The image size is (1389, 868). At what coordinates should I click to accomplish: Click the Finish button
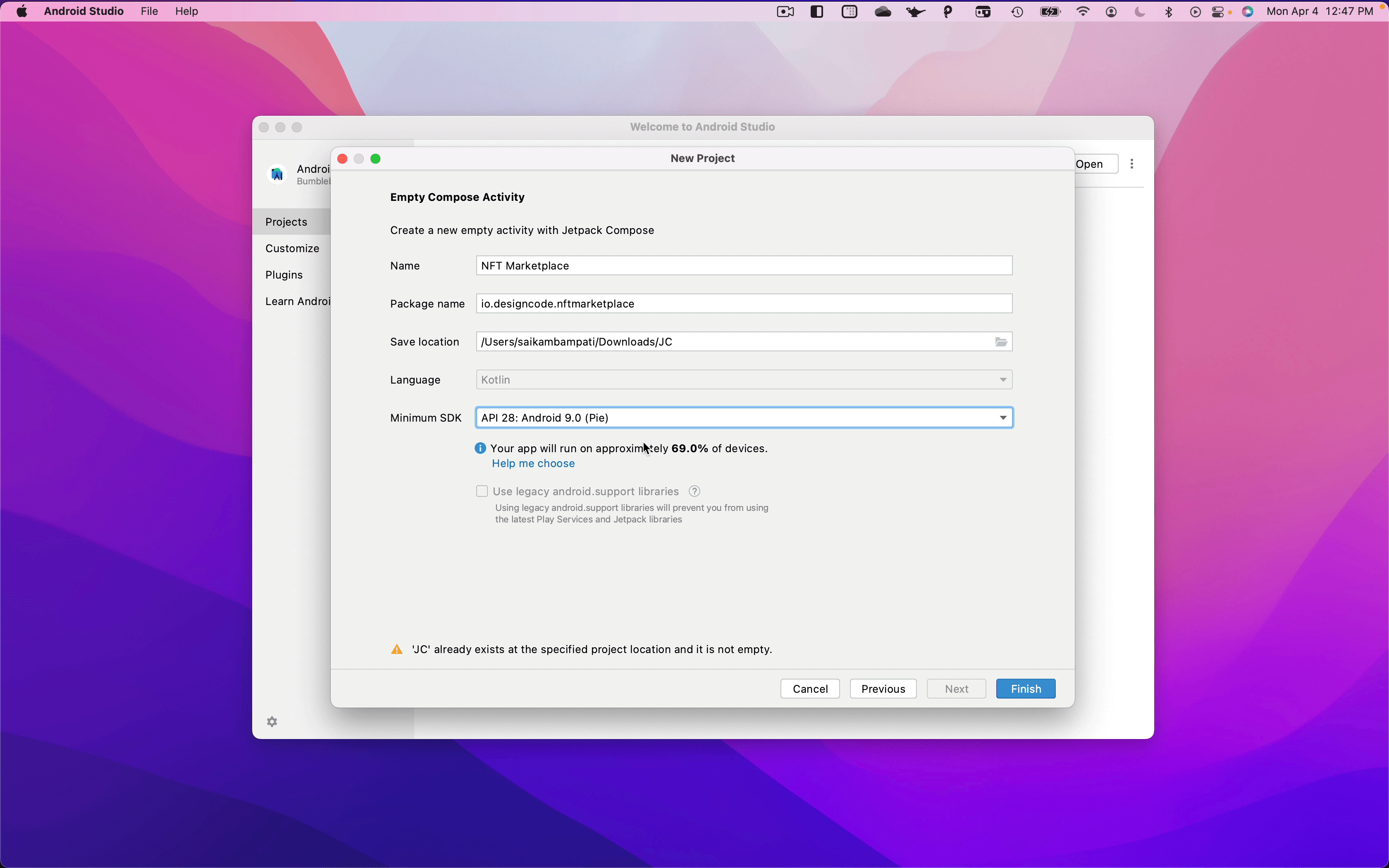(x=1025, y=688)
